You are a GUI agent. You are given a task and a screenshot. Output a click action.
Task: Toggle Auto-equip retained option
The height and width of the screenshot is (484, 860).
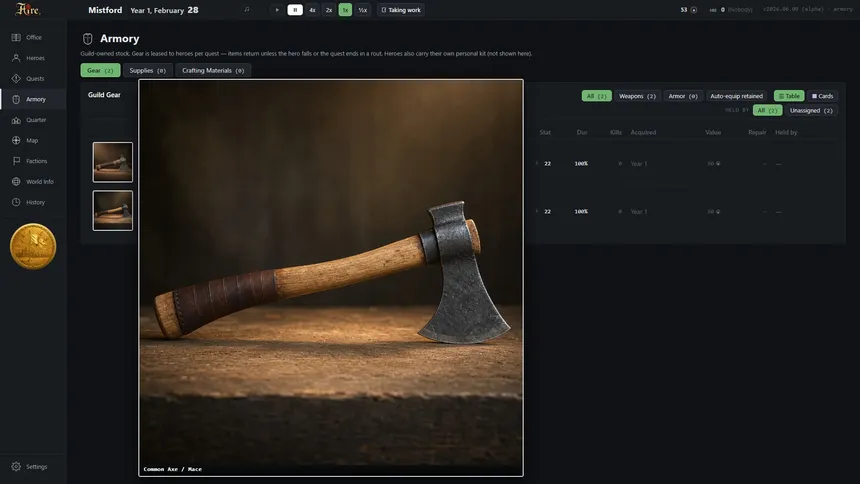(x=736, y=96)
